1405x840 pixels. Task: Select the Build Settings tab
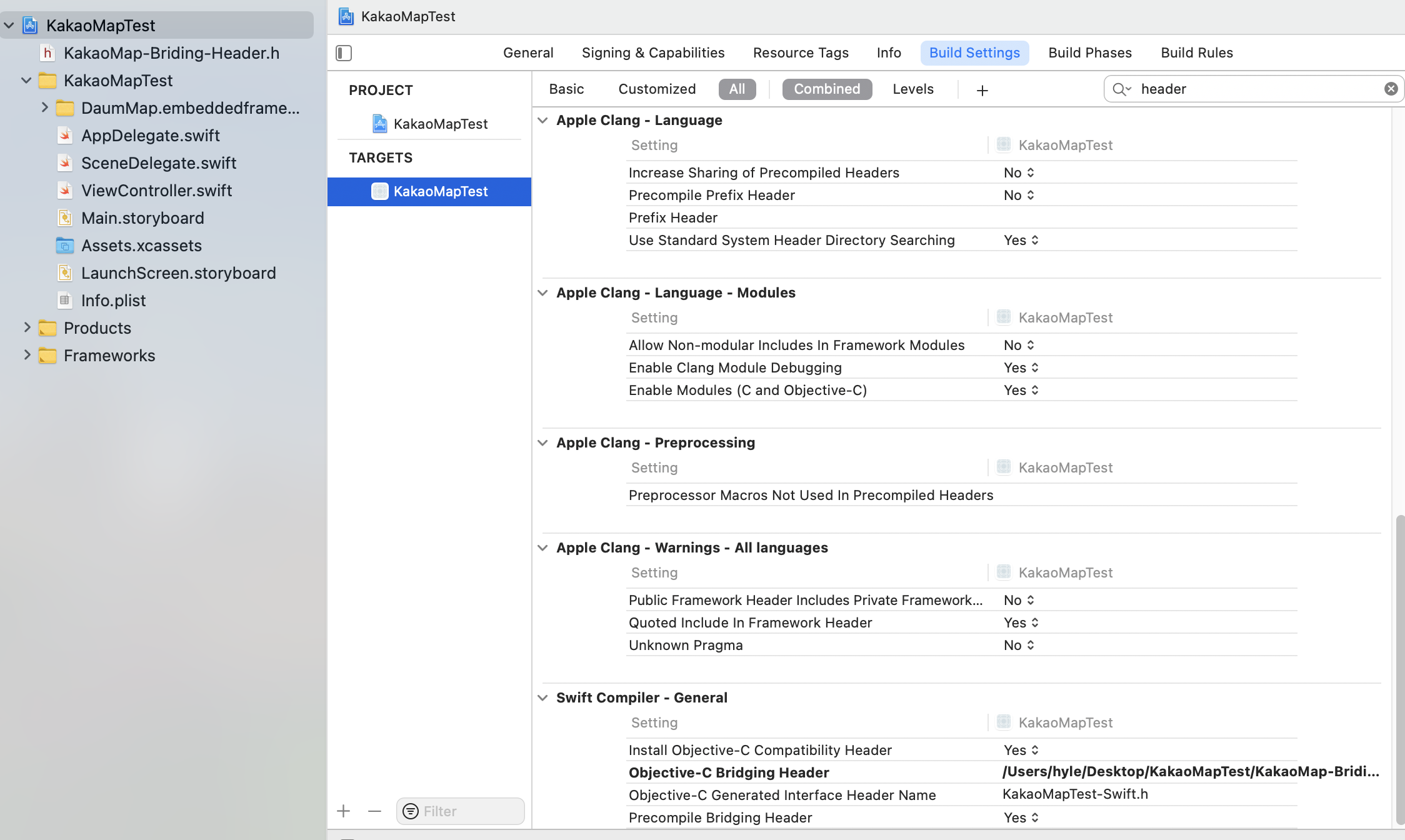(x=974, y=53)
